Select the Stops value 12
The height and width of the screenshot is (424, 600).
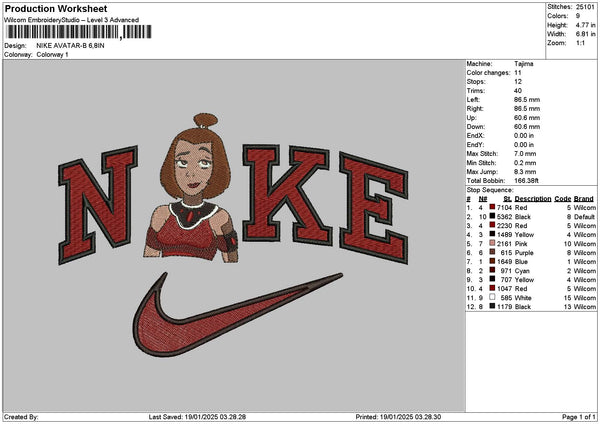tap(518, 82)
